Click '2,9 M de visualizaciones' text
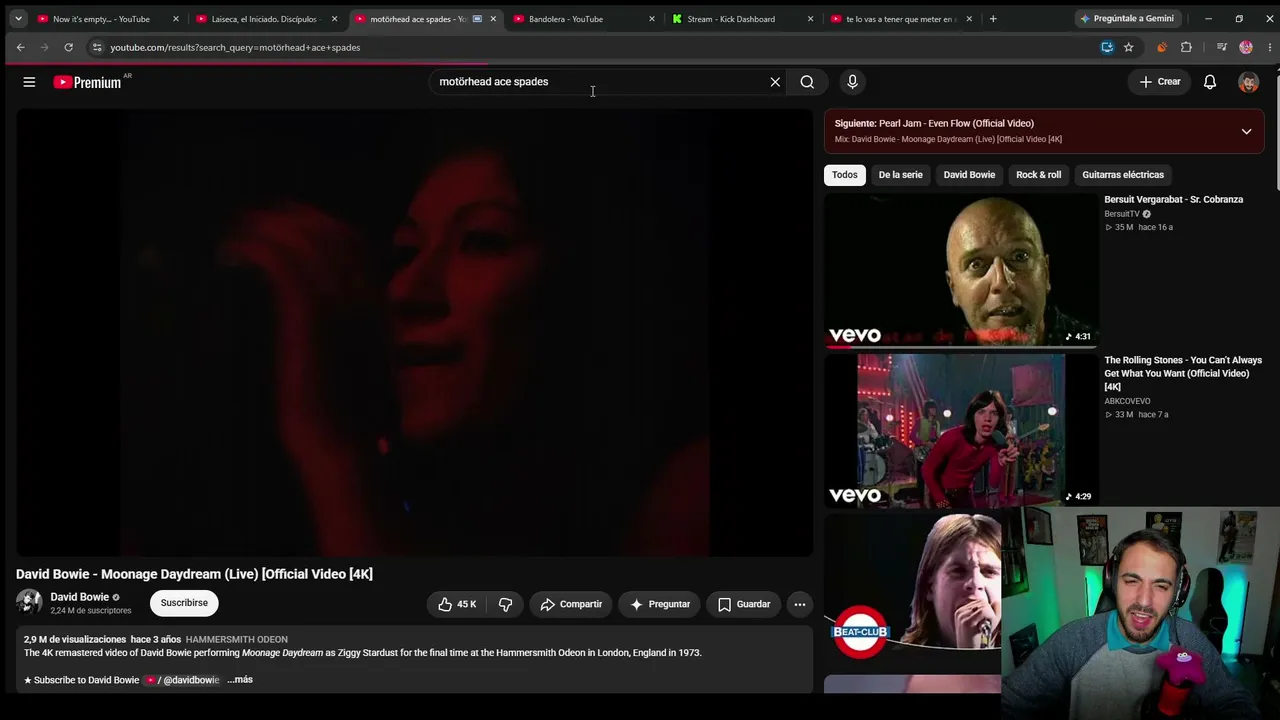 (x=75, y=640)
